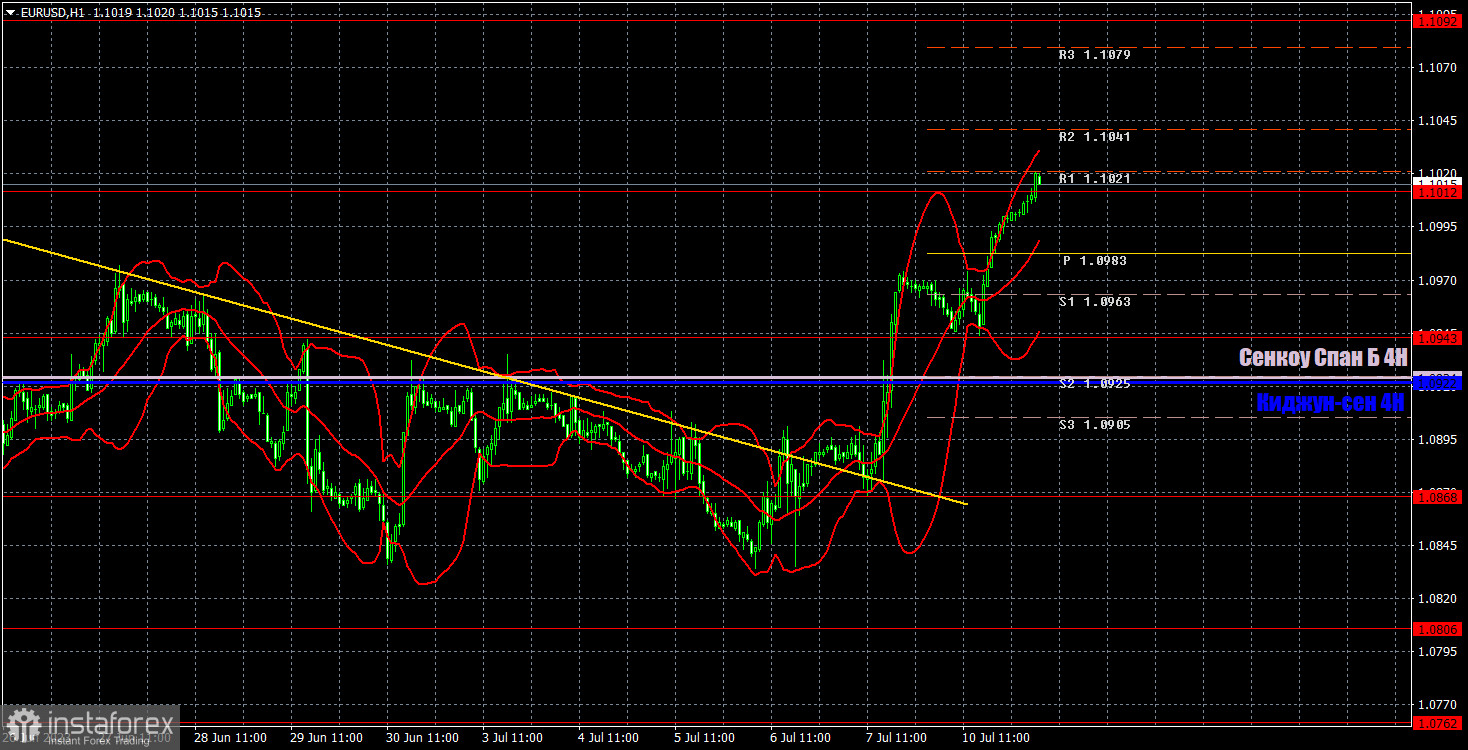The height and width of the screenshot is (750, 1468).
Task: Select the S3 1.0905 support label
Action: [1095, 425]
